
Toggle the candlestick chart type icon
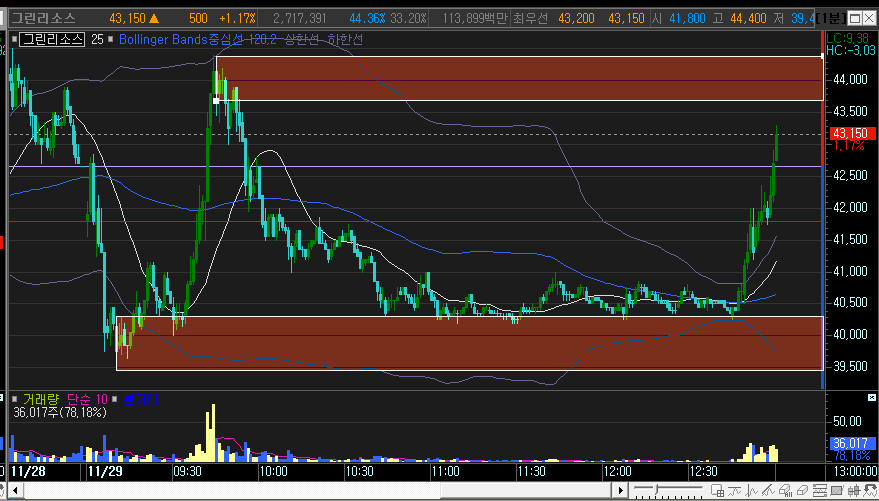854,490
